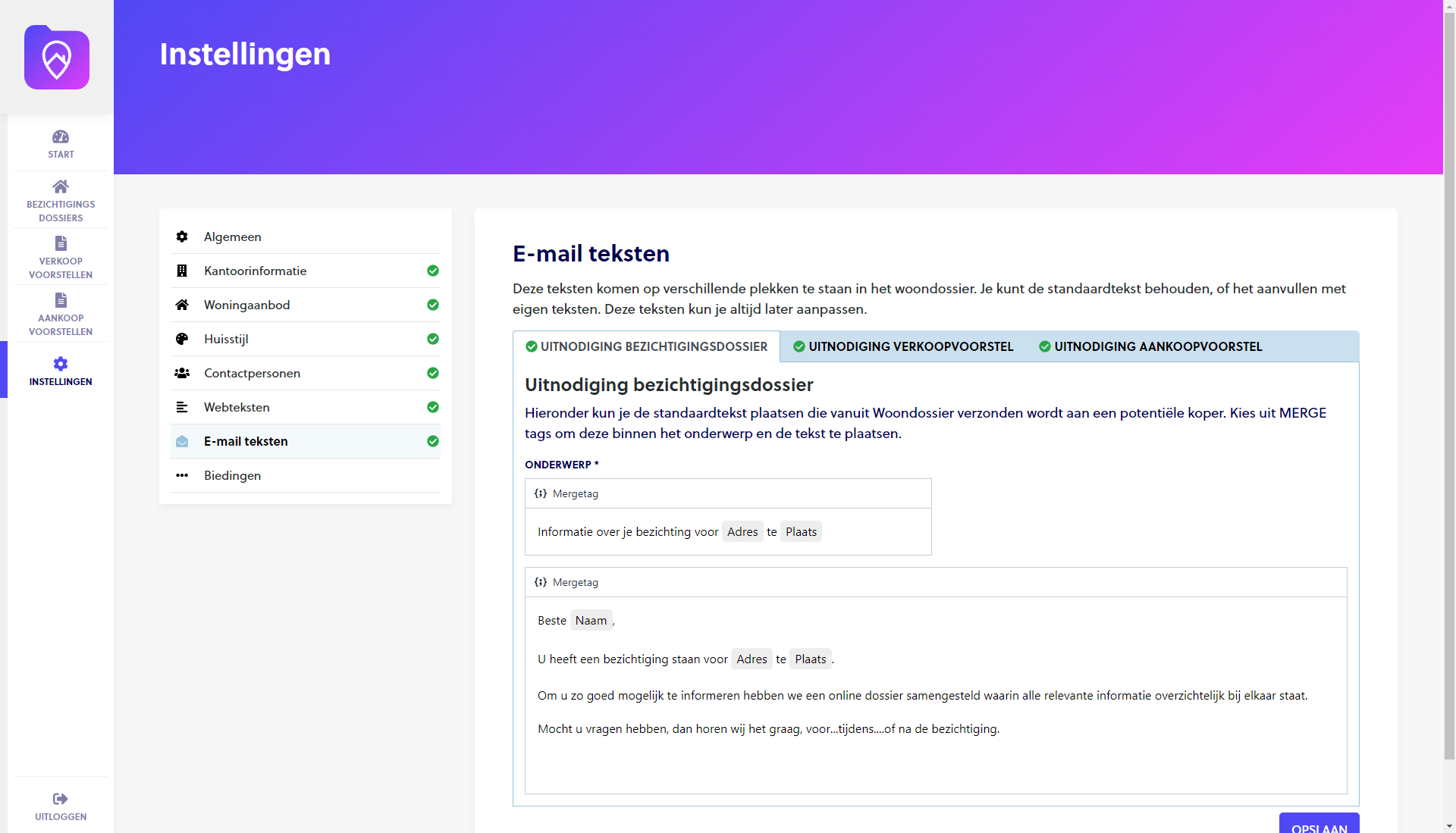Click the Uitnodiging bezichtigingsdossier heading
1456x833 pixels.
click(669, 384)
